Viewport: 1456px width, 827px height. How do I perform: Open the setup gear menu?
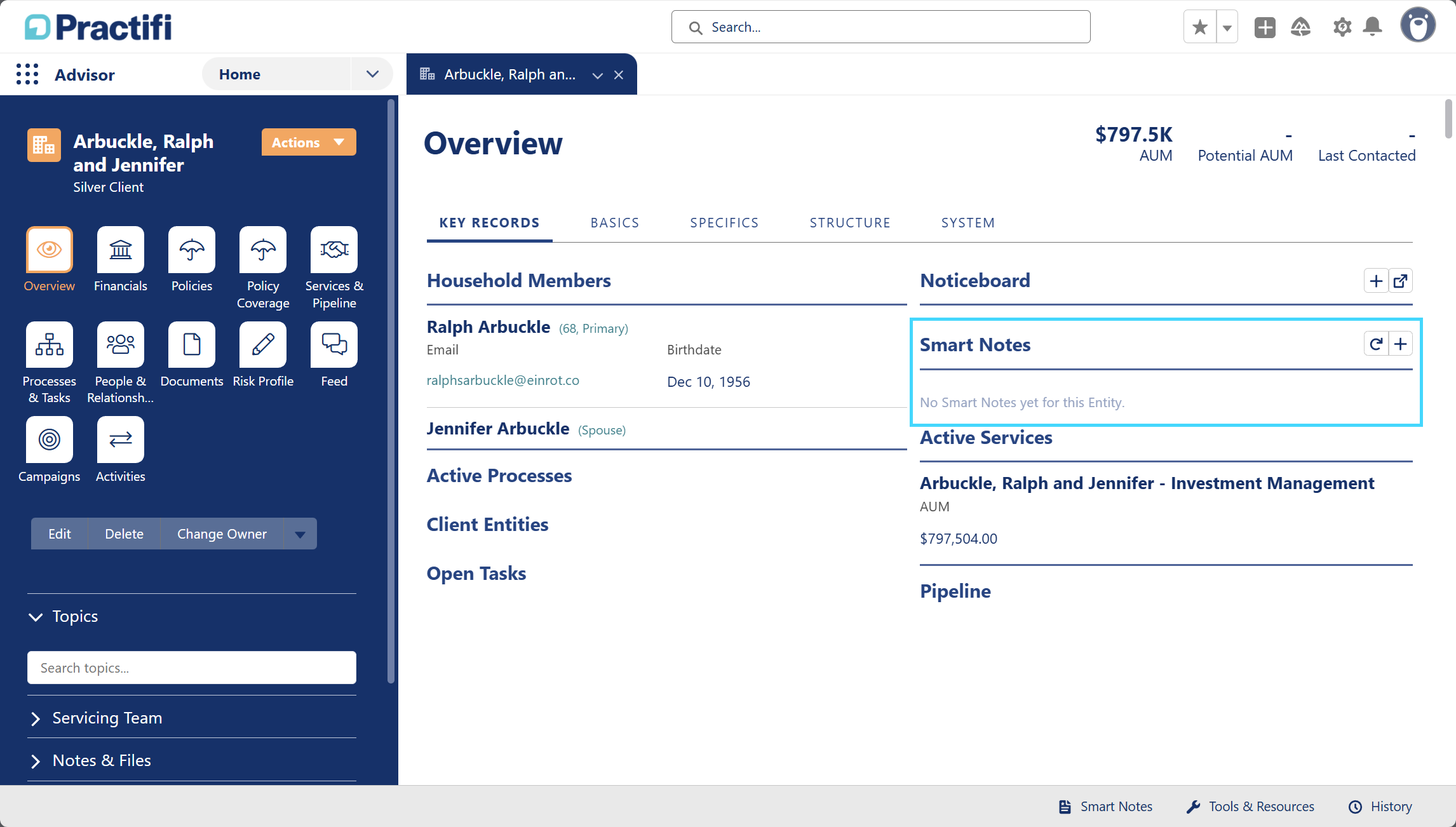(1342, 27)
